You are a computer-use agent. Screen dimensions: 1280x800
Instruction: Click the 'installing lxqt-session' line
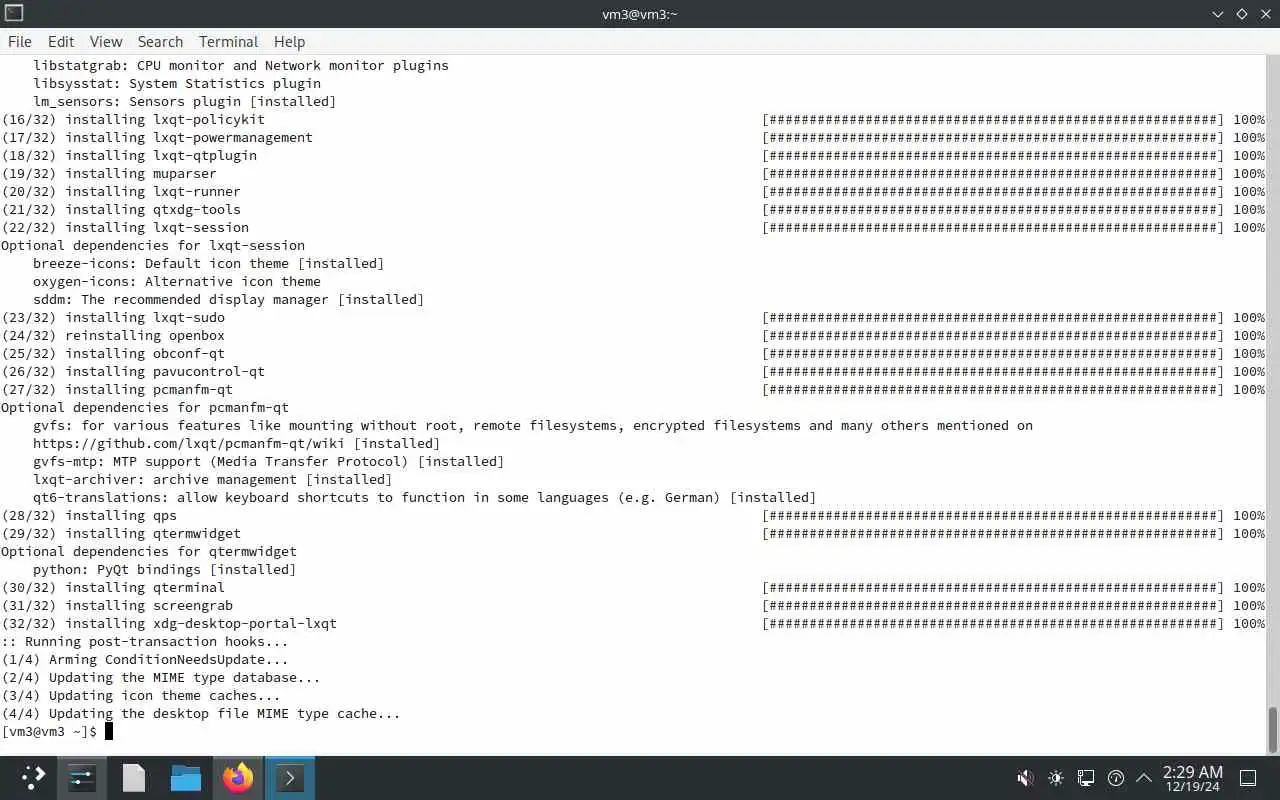[125, 227]
